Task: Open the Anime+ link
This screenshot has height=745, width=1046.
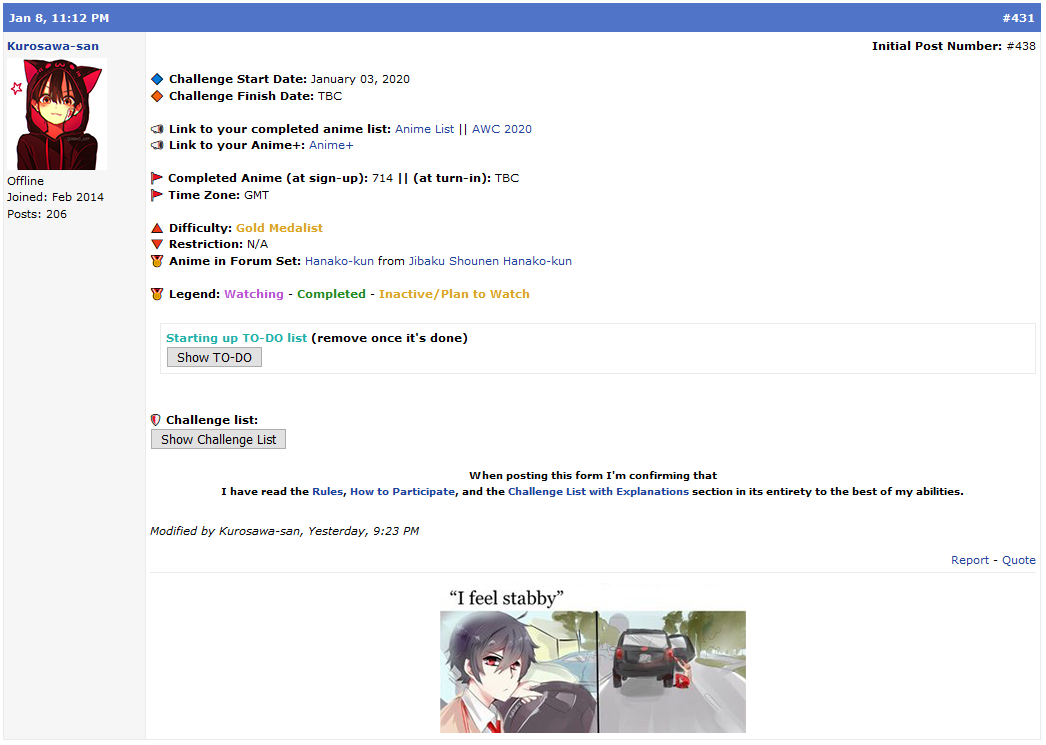Action: tap(331, 145)
